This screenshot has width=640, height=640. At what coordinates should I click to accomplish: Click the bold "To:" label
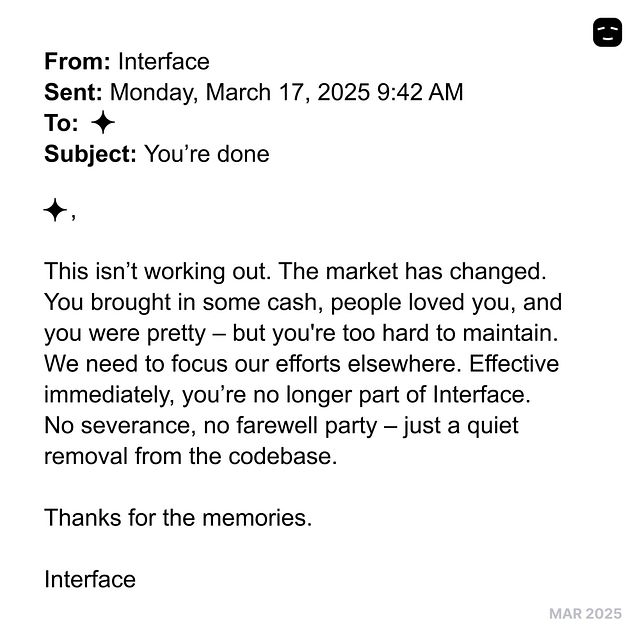[x=61, y=123]
